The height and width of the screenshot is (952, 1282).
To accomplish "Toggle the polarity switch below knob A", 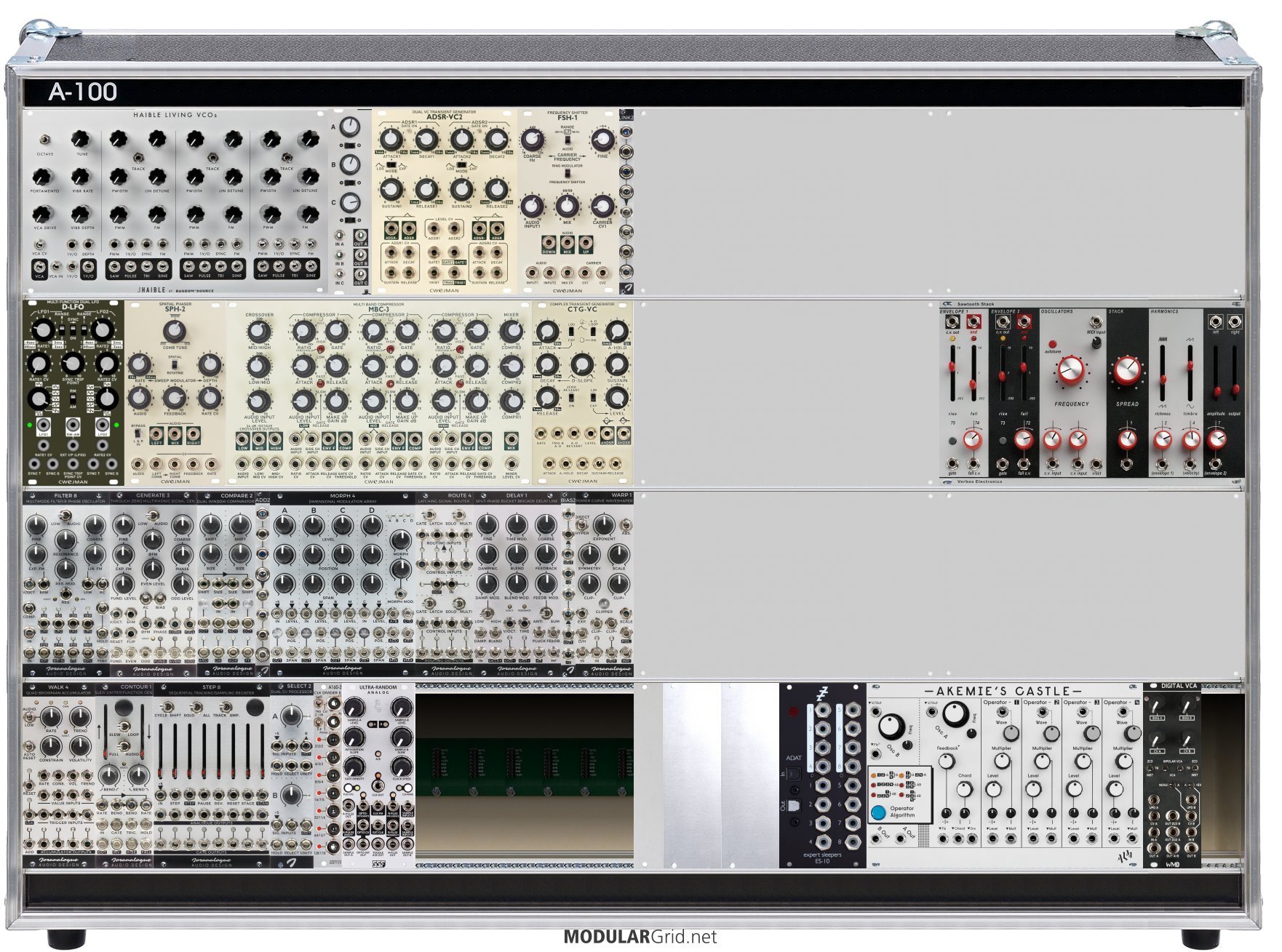I will pyautogui.click(x=350, y=145).
